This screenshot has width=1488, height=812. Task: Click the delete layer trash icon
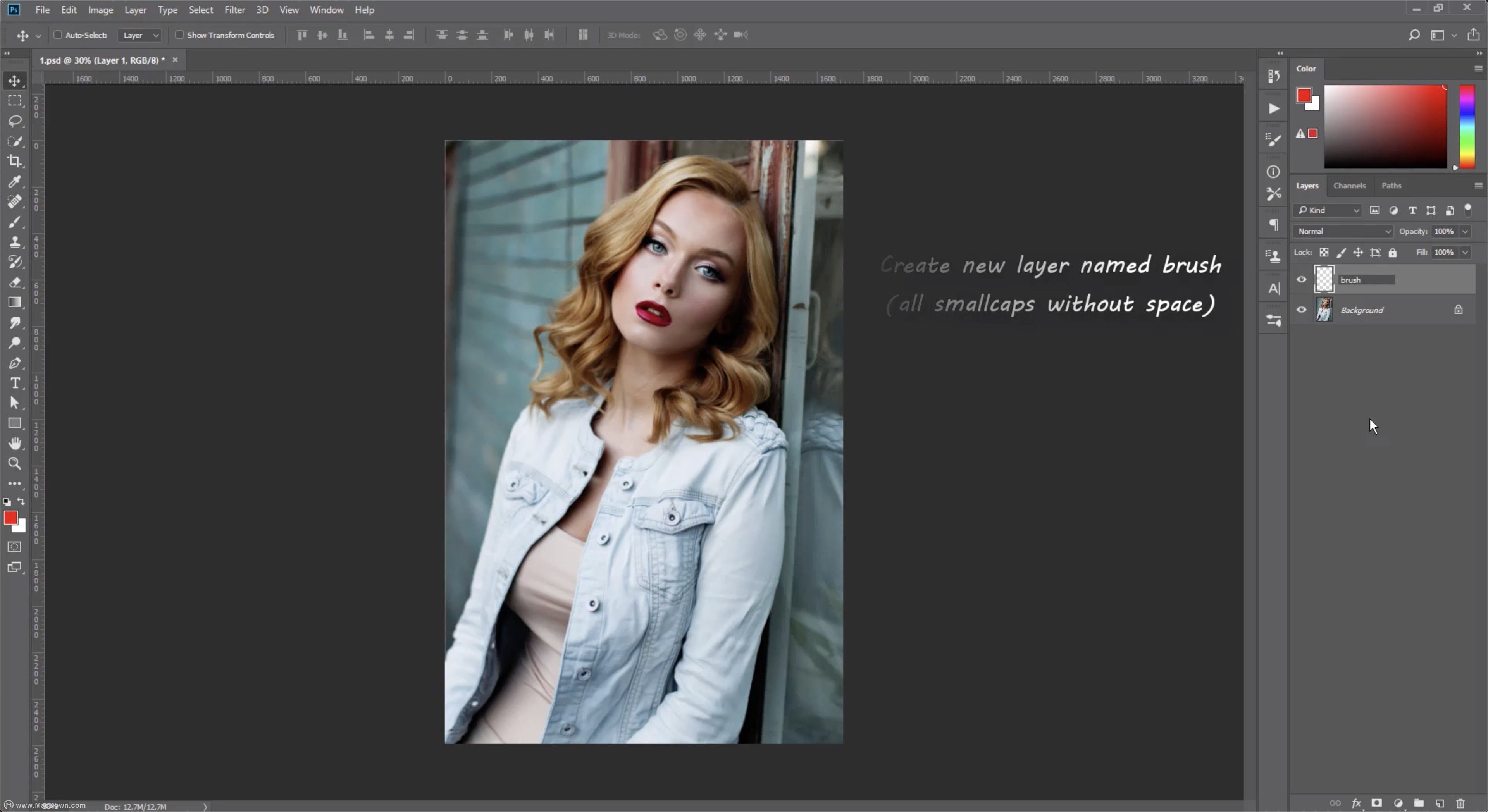[1460, 803]
